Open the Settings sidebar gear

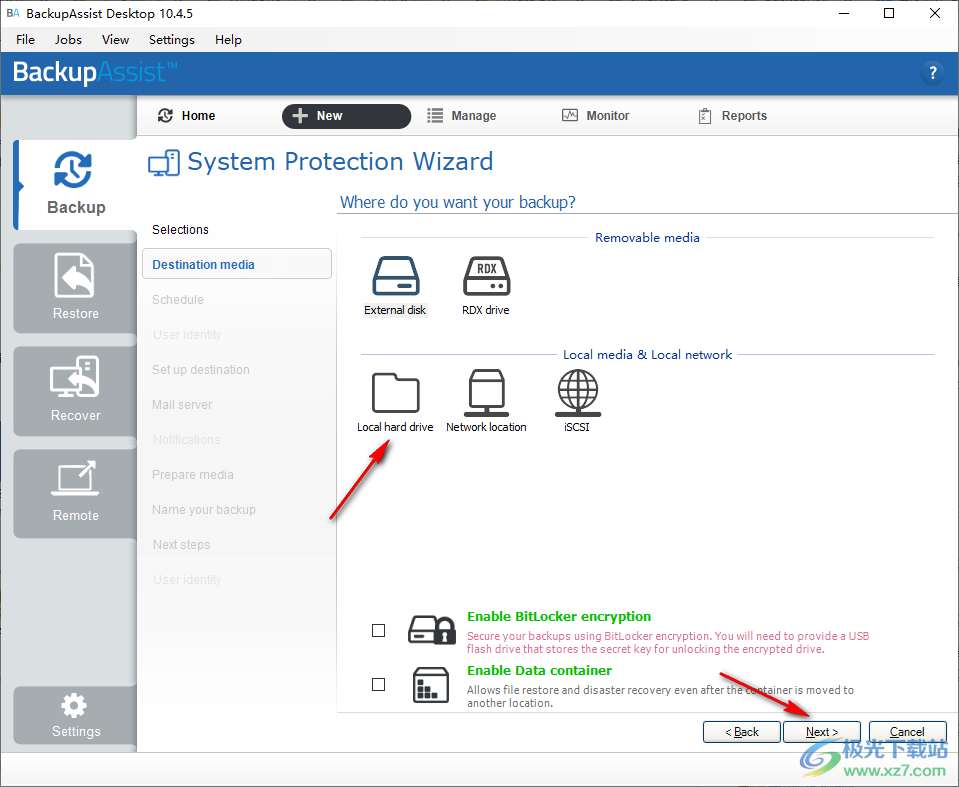pos(76,715)
